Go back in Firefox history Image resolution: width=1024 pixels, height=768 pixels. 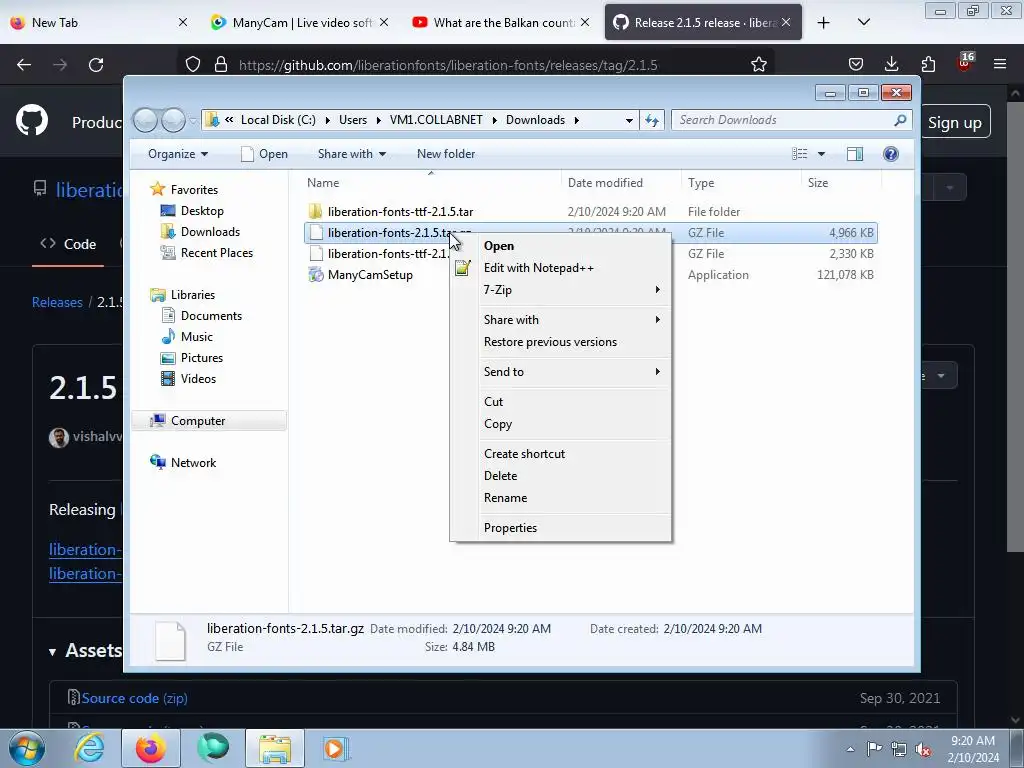click(24, 65)
